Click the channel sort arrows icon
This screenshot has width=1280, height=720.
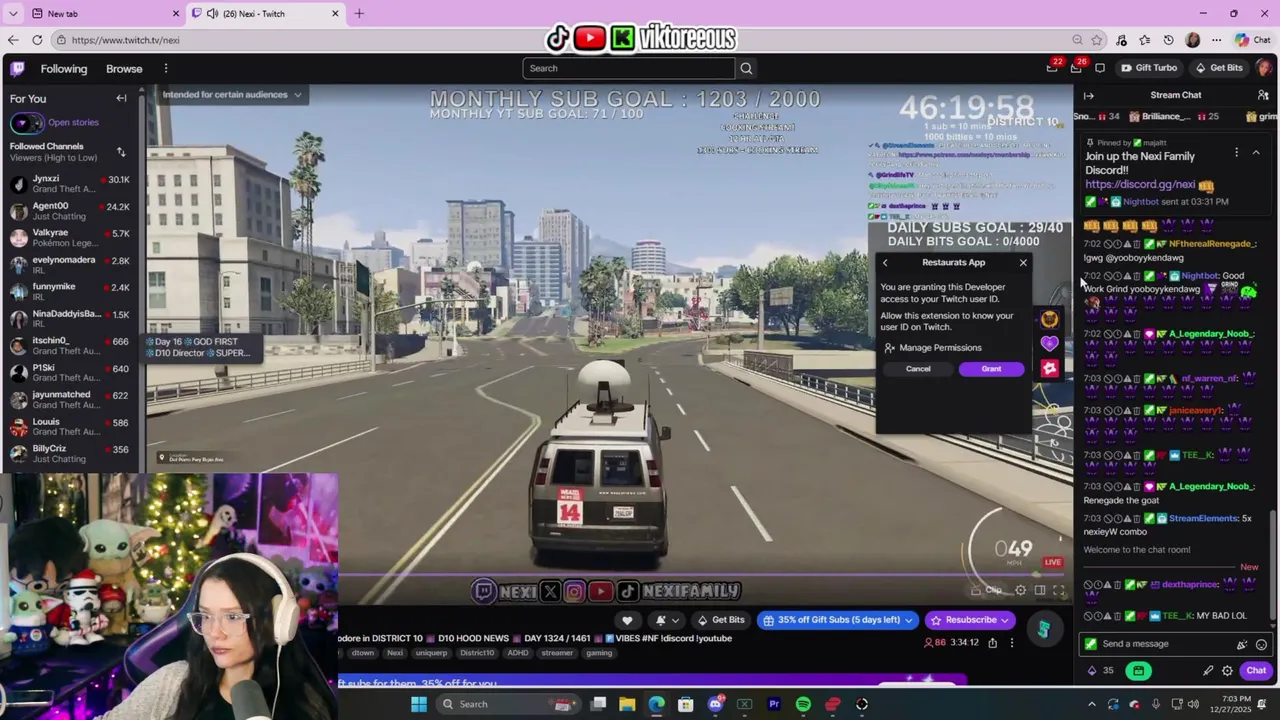point(121,152)
